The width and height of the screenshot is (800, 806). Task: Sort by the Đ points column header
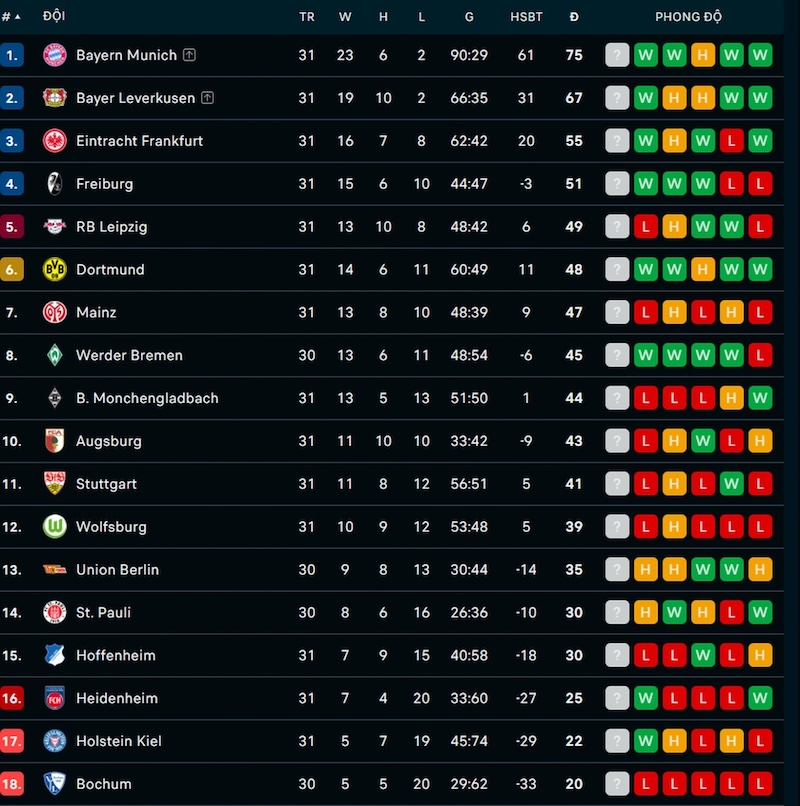[x=574, y=16]
